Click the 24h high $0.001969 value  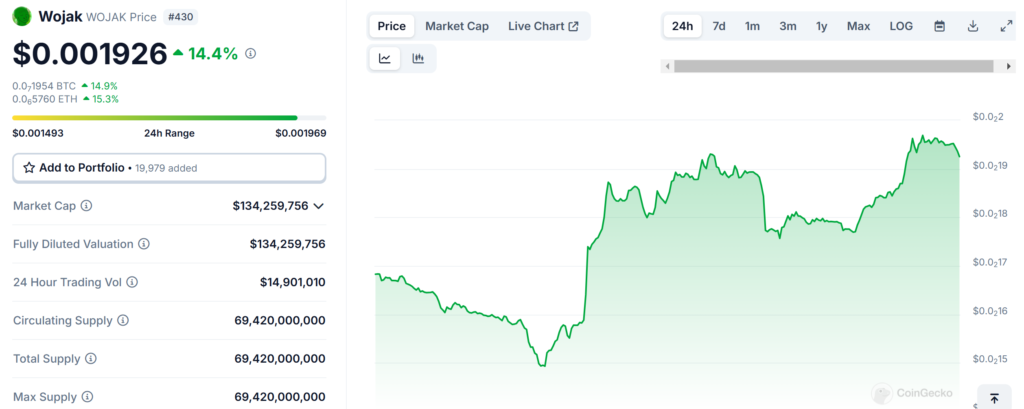[300, 133]
